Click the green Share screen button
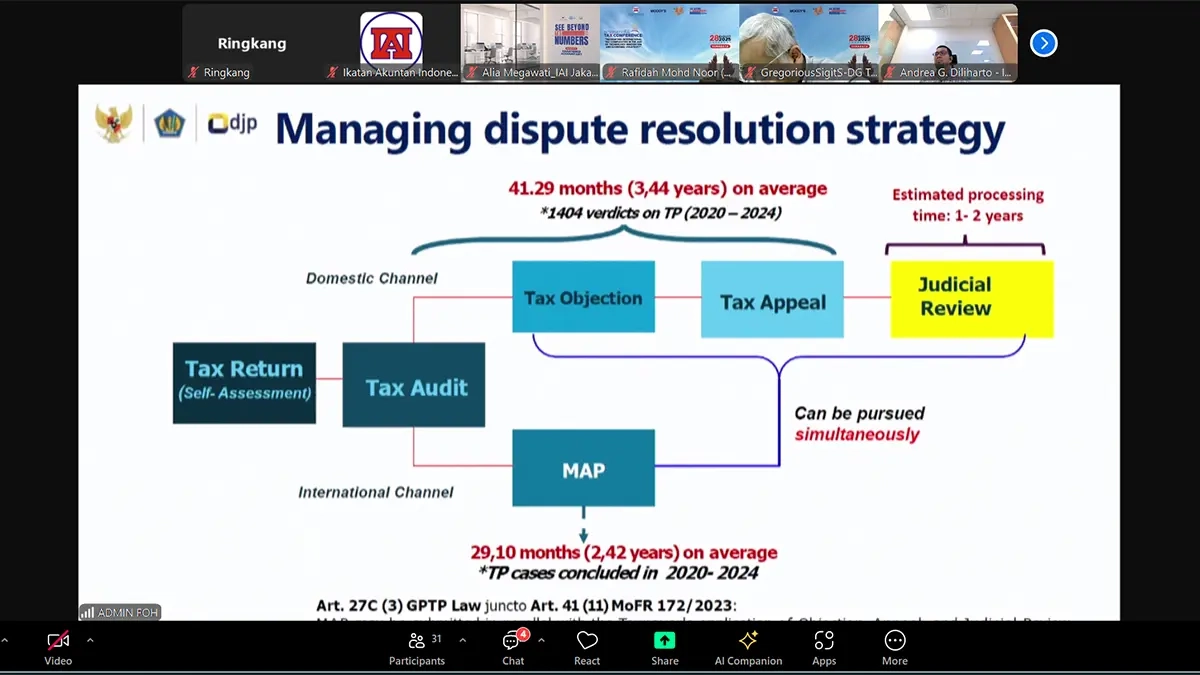This screenshot has width=1200, height=675. (665, 646)
